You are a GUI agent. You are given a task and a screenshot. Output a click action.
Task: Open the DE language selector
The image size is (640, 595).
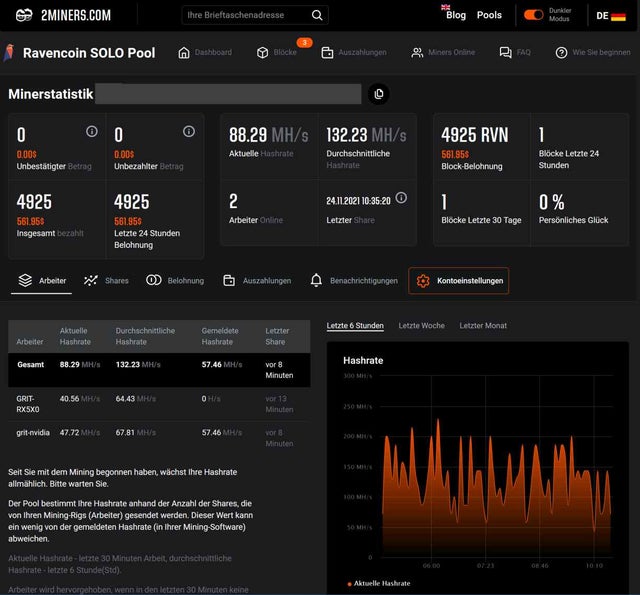click(611, 16)
